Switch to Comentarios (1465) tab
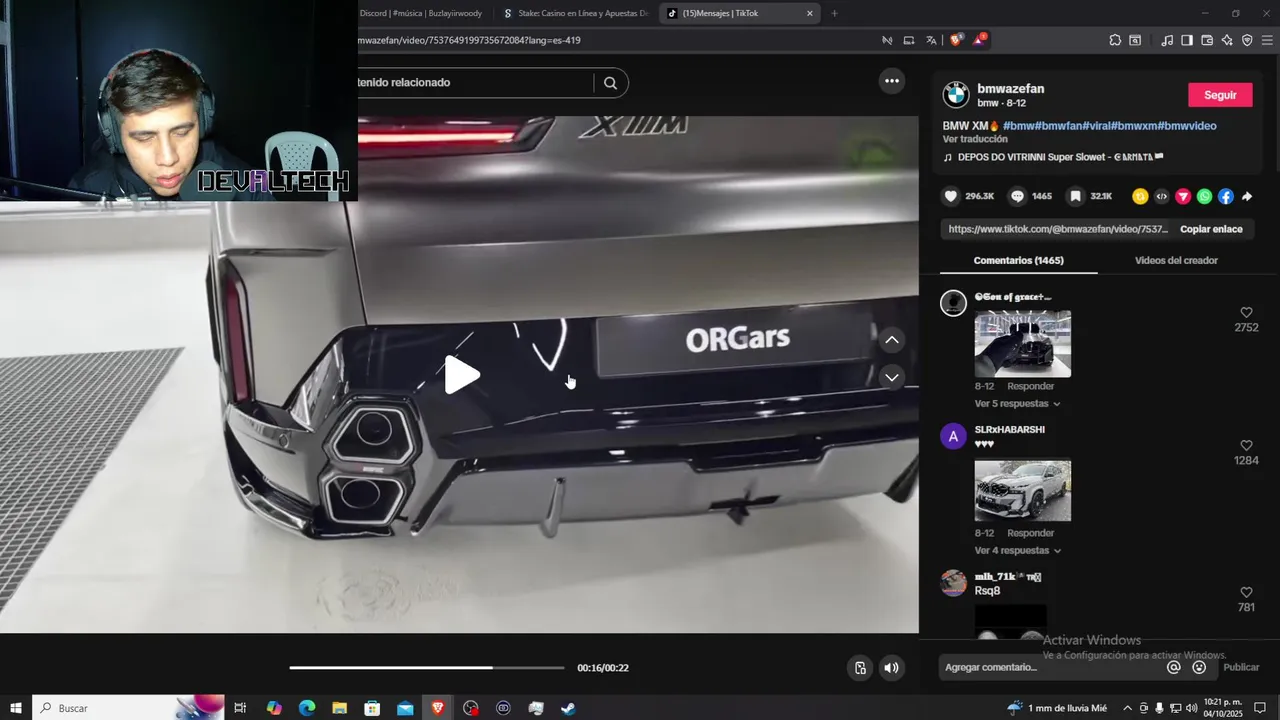 (1018, 260)
